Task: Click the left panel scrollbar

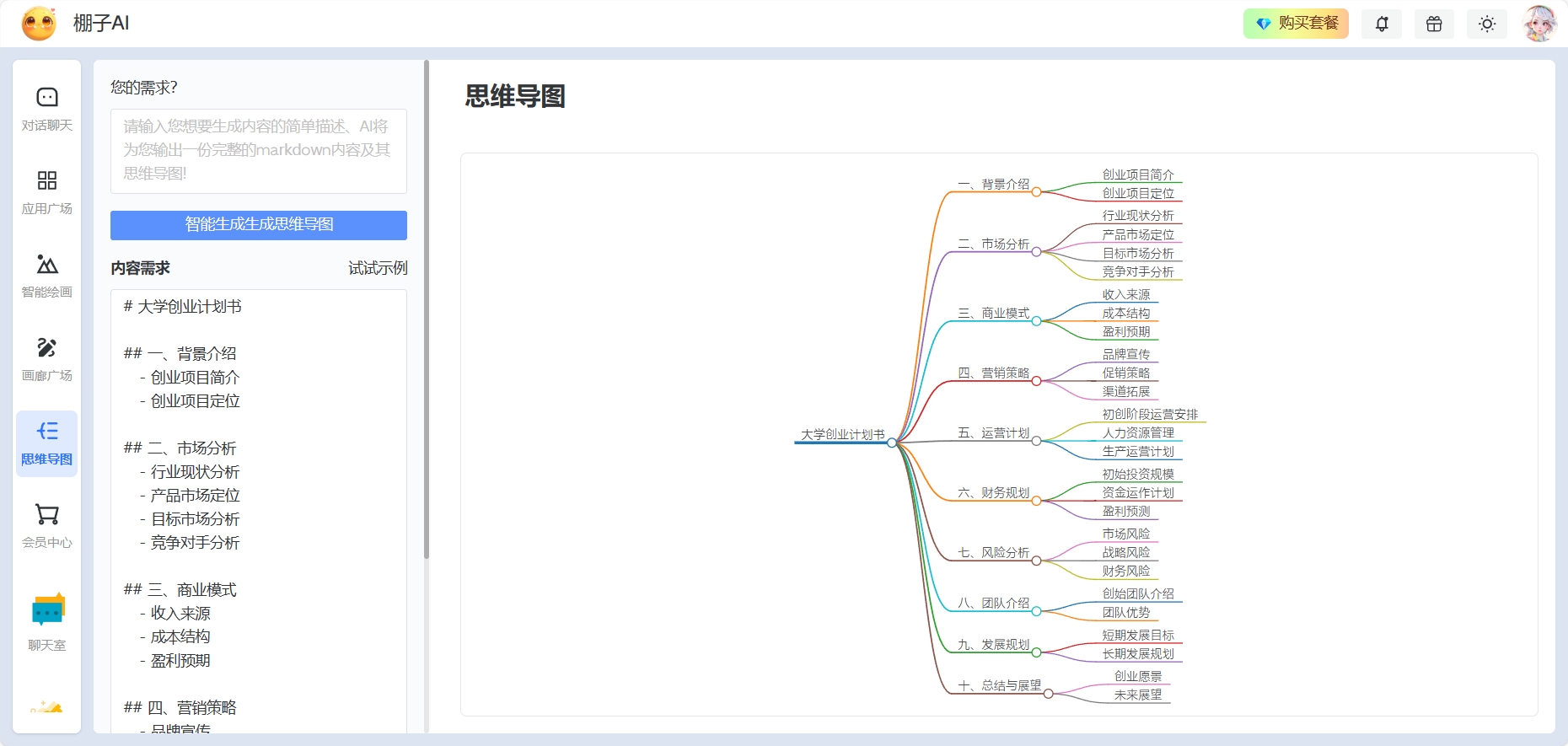Action: pyautogui.click(x=427, y=309)
